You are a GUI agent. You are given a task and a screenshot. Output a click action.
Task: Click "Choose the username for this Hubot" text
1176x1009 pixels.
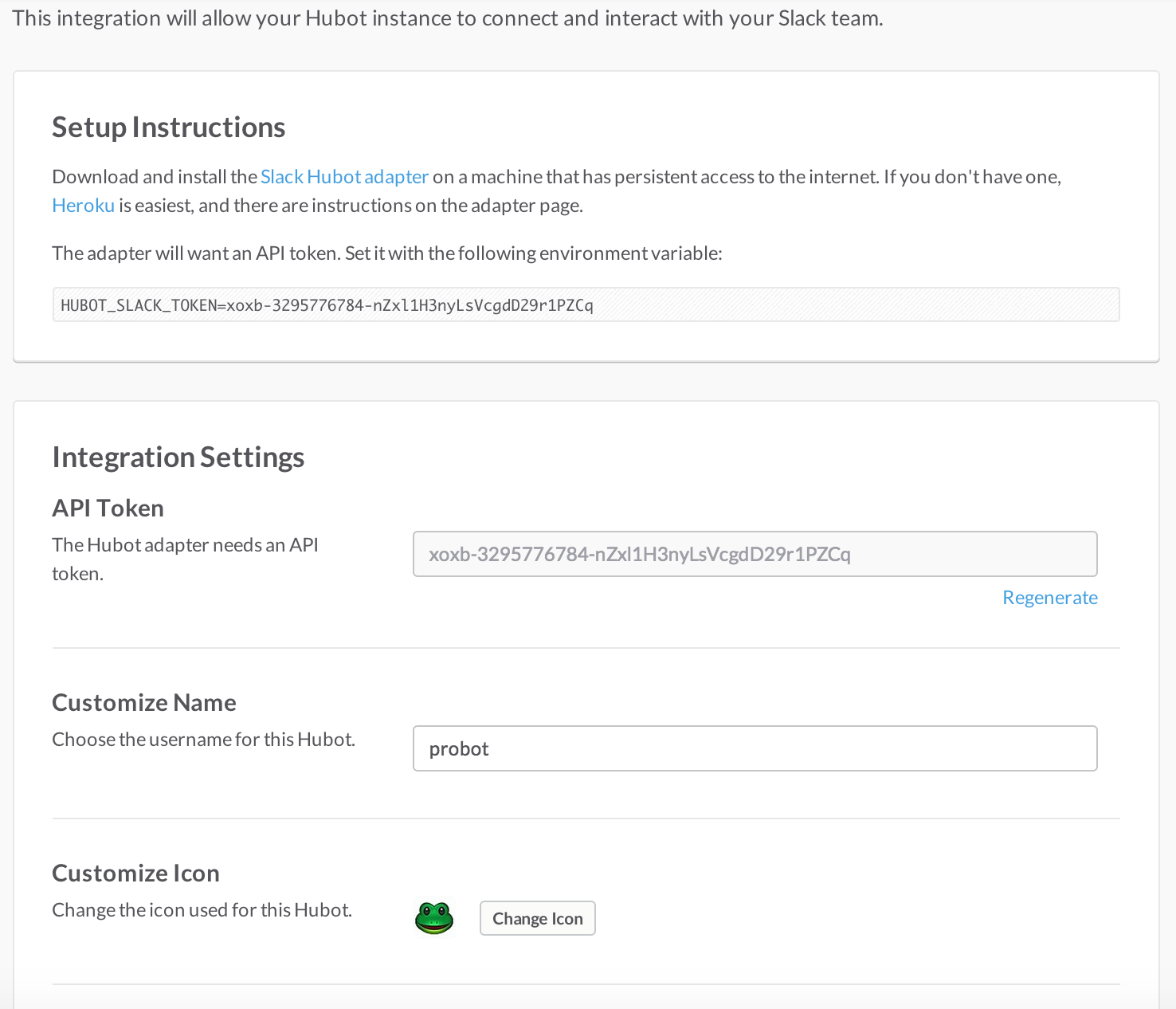pos(204,740)
